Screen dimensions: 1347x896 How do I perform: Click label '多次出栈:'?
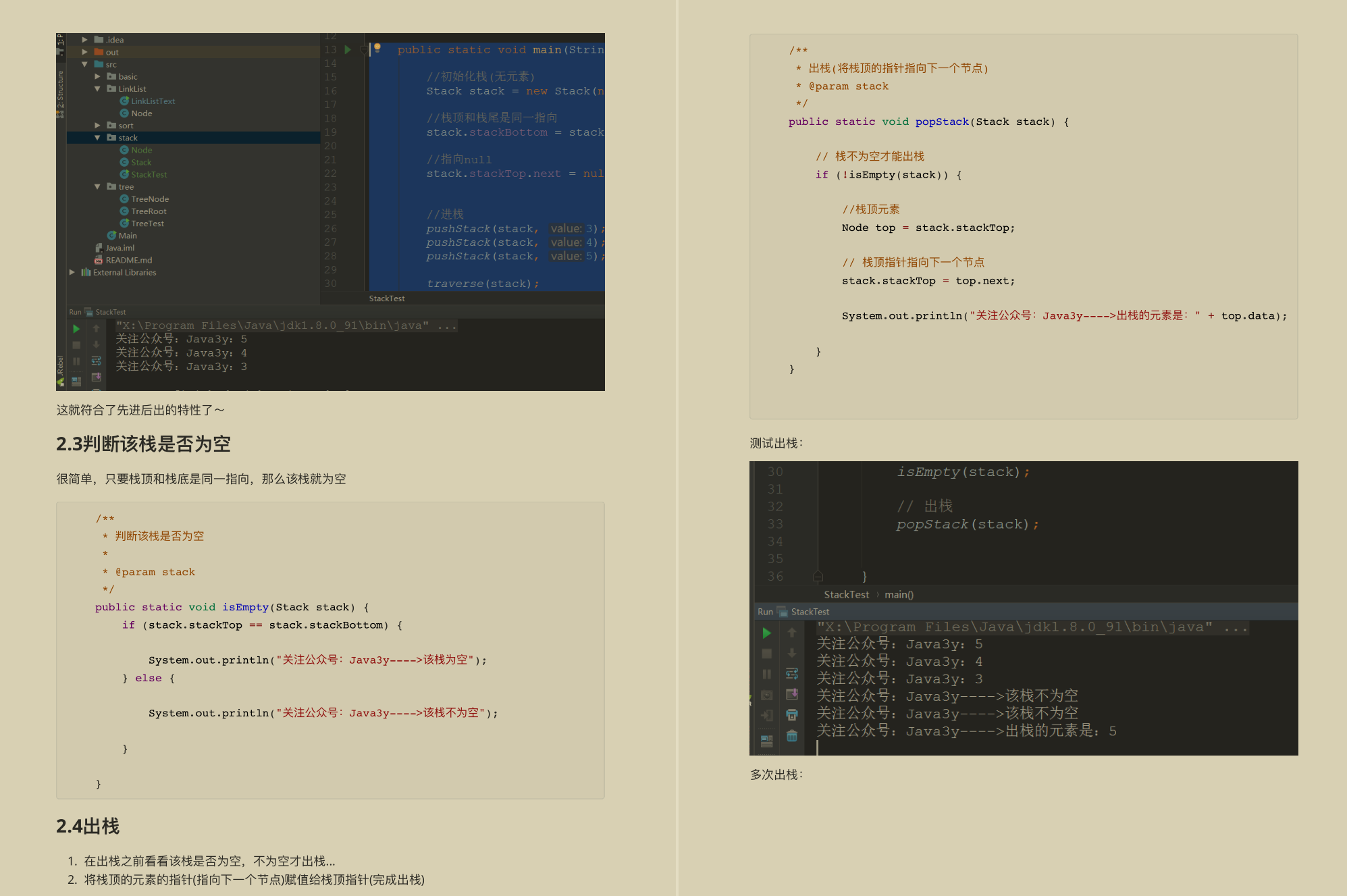(776, 774)
